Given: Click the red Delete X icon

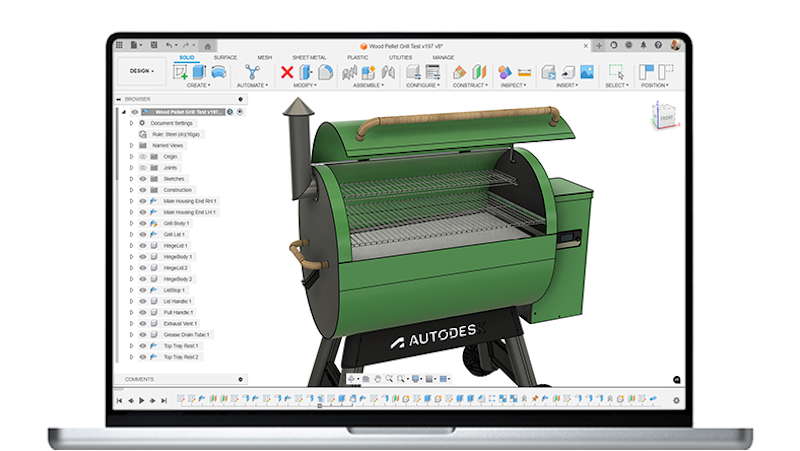Looking at the screenshot, I should click(287, 72).
